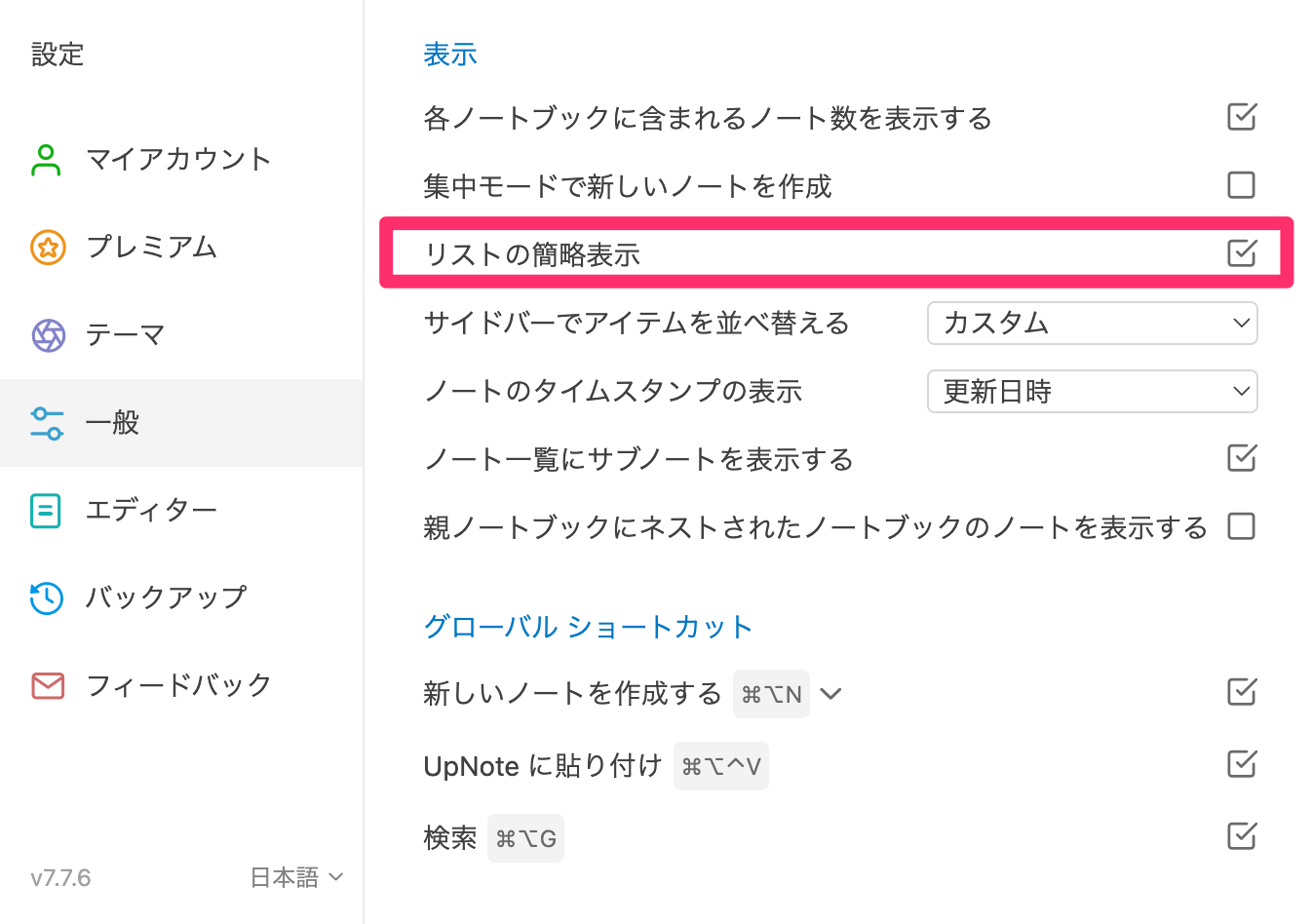Open フィードバック via the envelope icon

(46, 685)
